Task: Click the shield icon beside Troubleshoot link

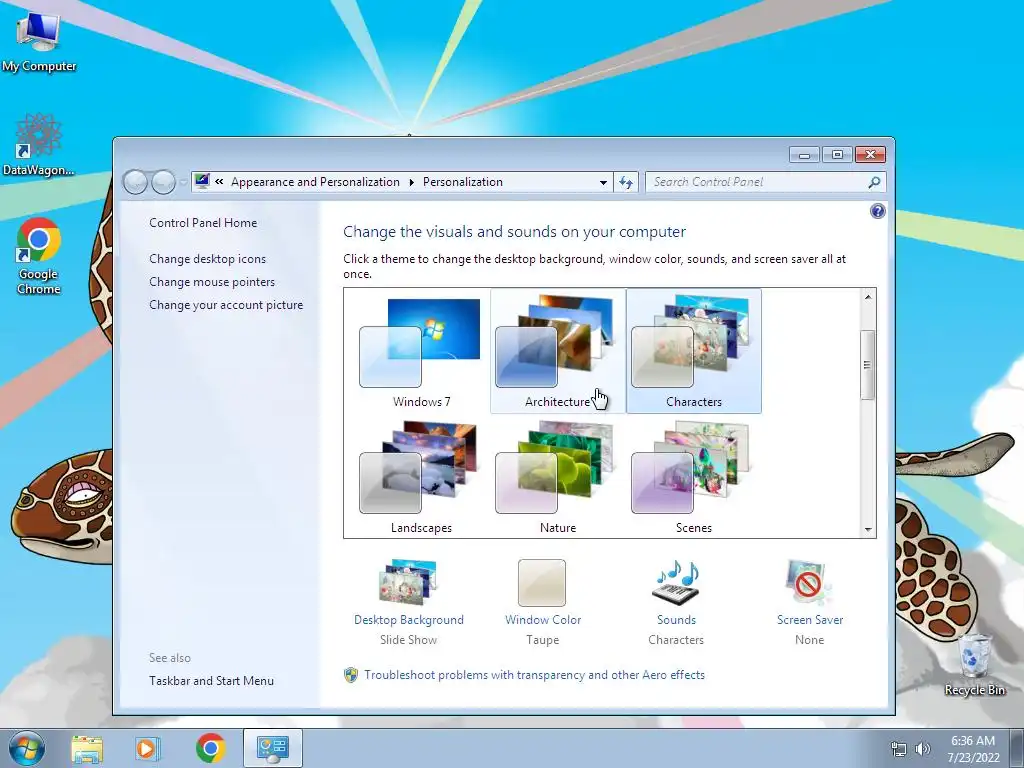Action: coord(351,675)
